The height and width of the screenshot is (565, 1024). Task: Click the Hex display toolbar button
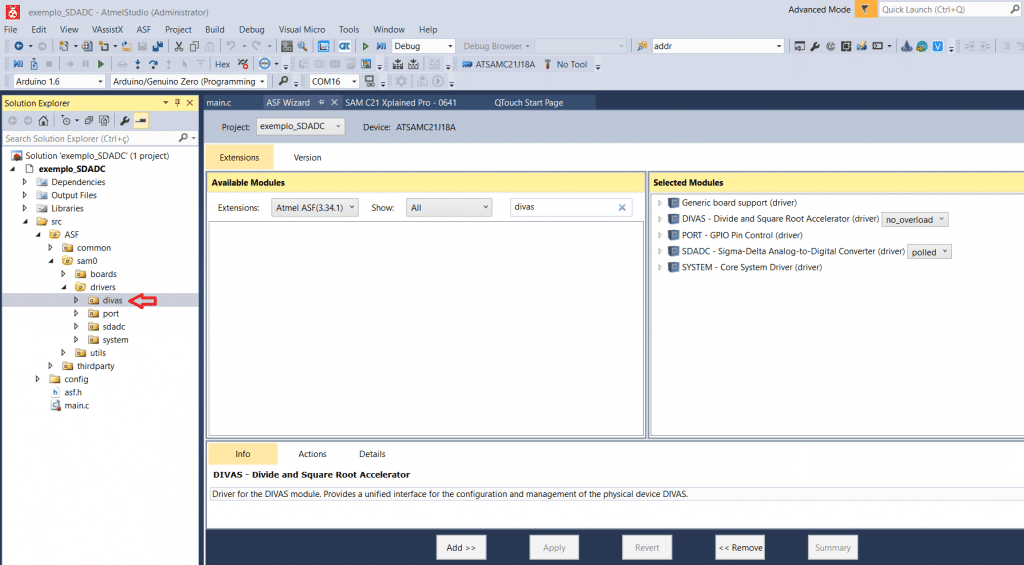pyautogui.click(x=222, y=64)
